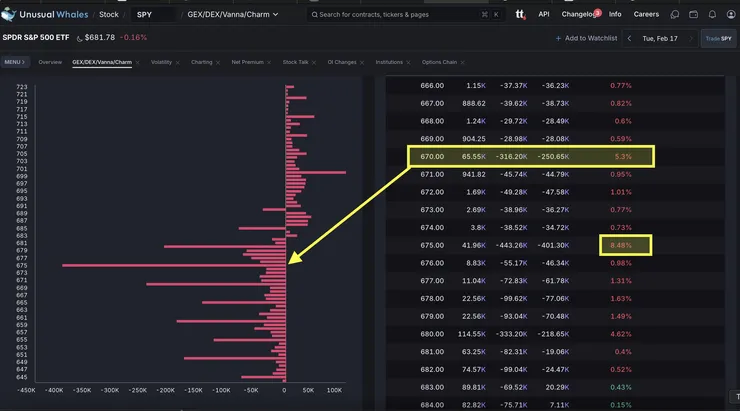This screenshot has height=411, width=740.
Task: Close the Stock Talk tab
Action: pyautogui.click(x=314, y=63)
